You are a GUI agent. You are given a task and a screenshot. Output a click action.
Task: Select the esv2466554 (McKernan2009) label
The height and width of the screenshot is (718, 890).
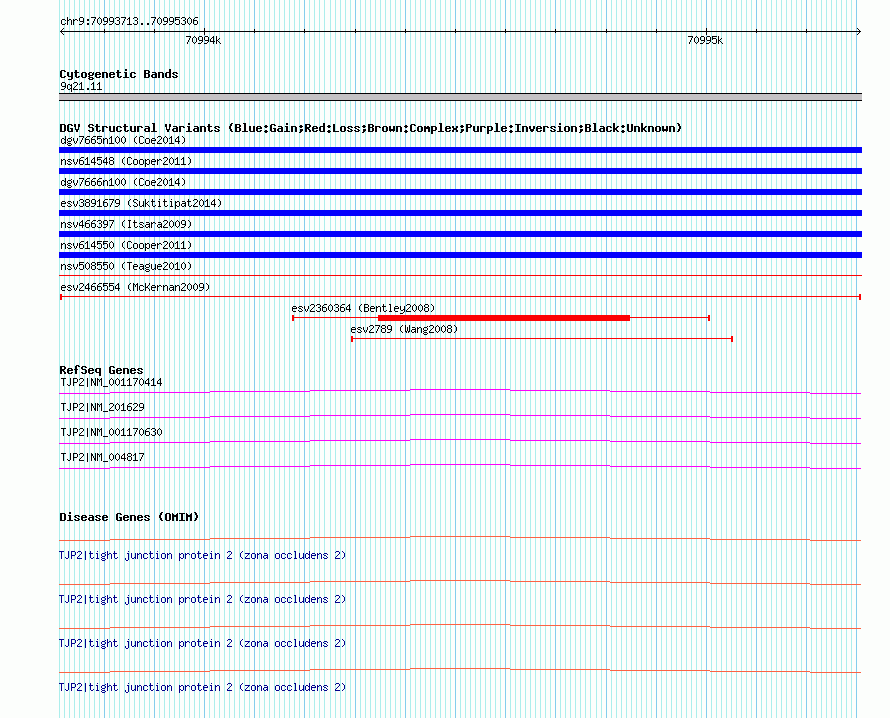point(135,287)
